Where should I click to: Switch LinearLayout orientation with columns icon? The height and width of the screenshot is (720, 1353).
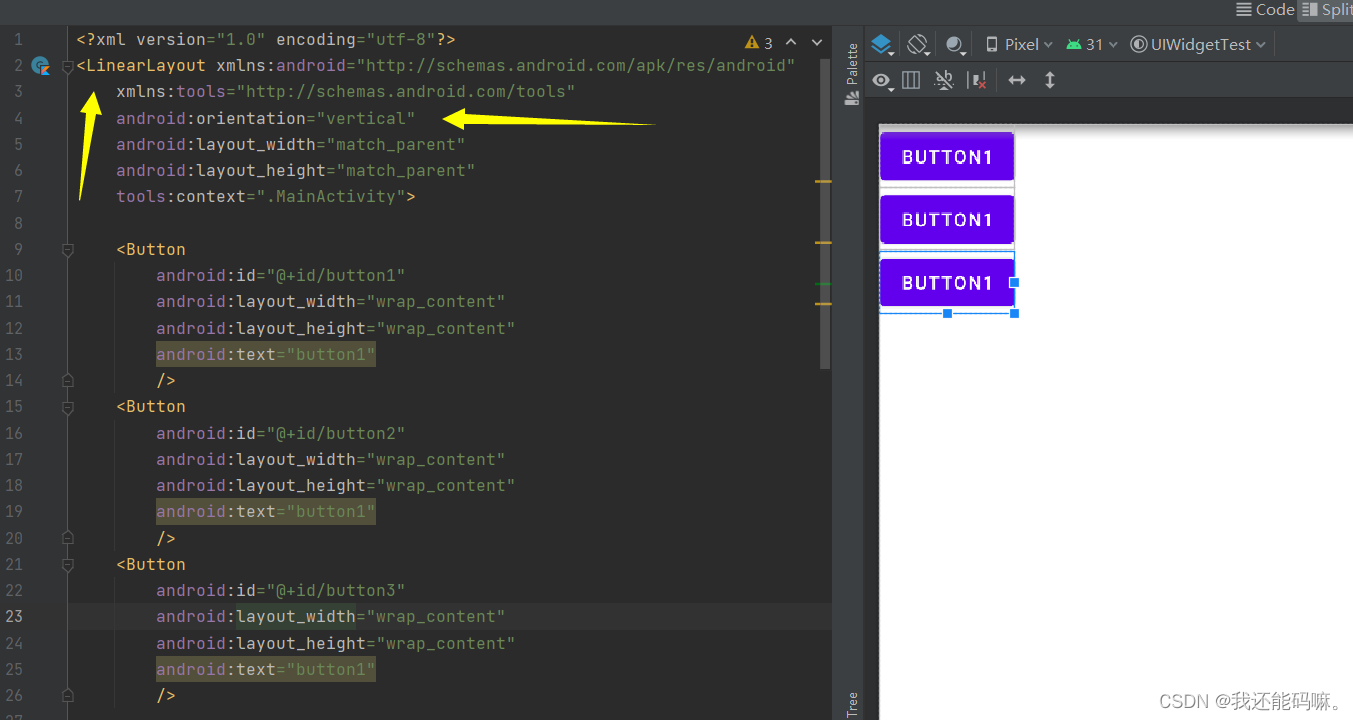[x=911, y=80]
